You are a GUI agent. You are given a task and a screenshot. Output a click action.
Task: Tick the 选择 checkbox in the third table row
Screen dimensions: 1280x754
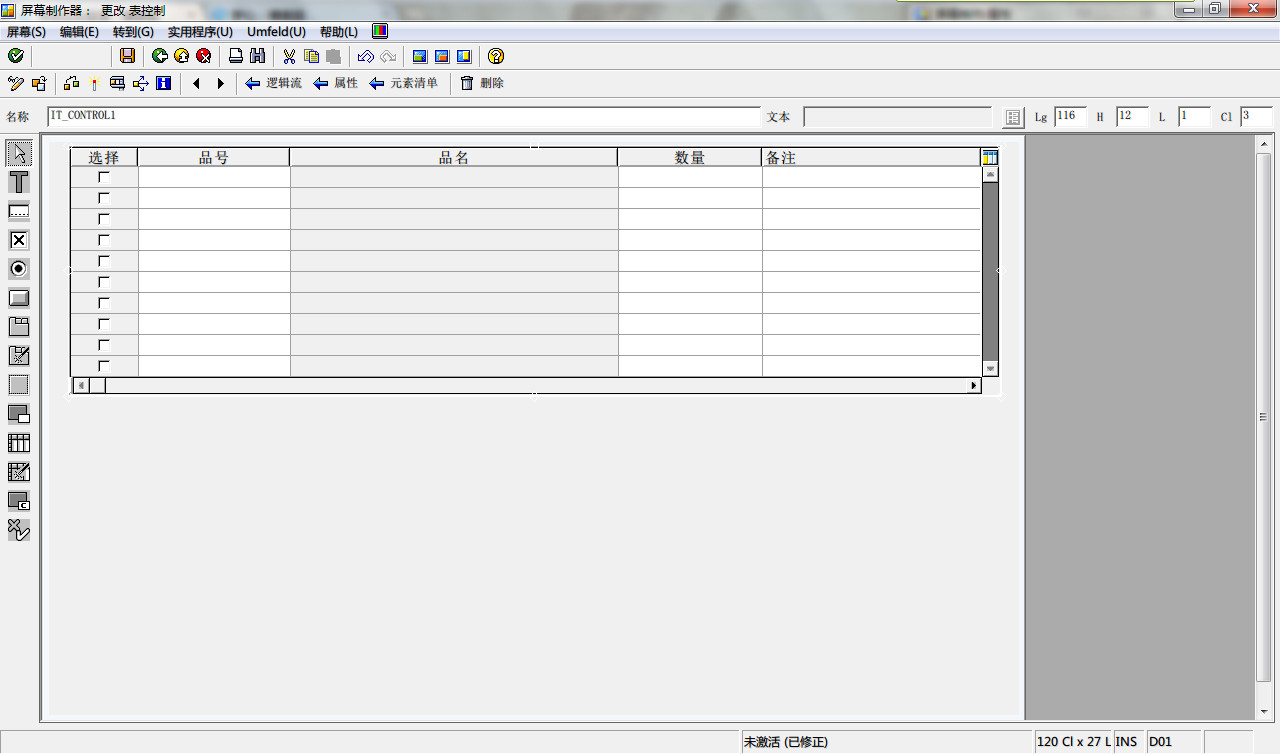click(104, 219)
